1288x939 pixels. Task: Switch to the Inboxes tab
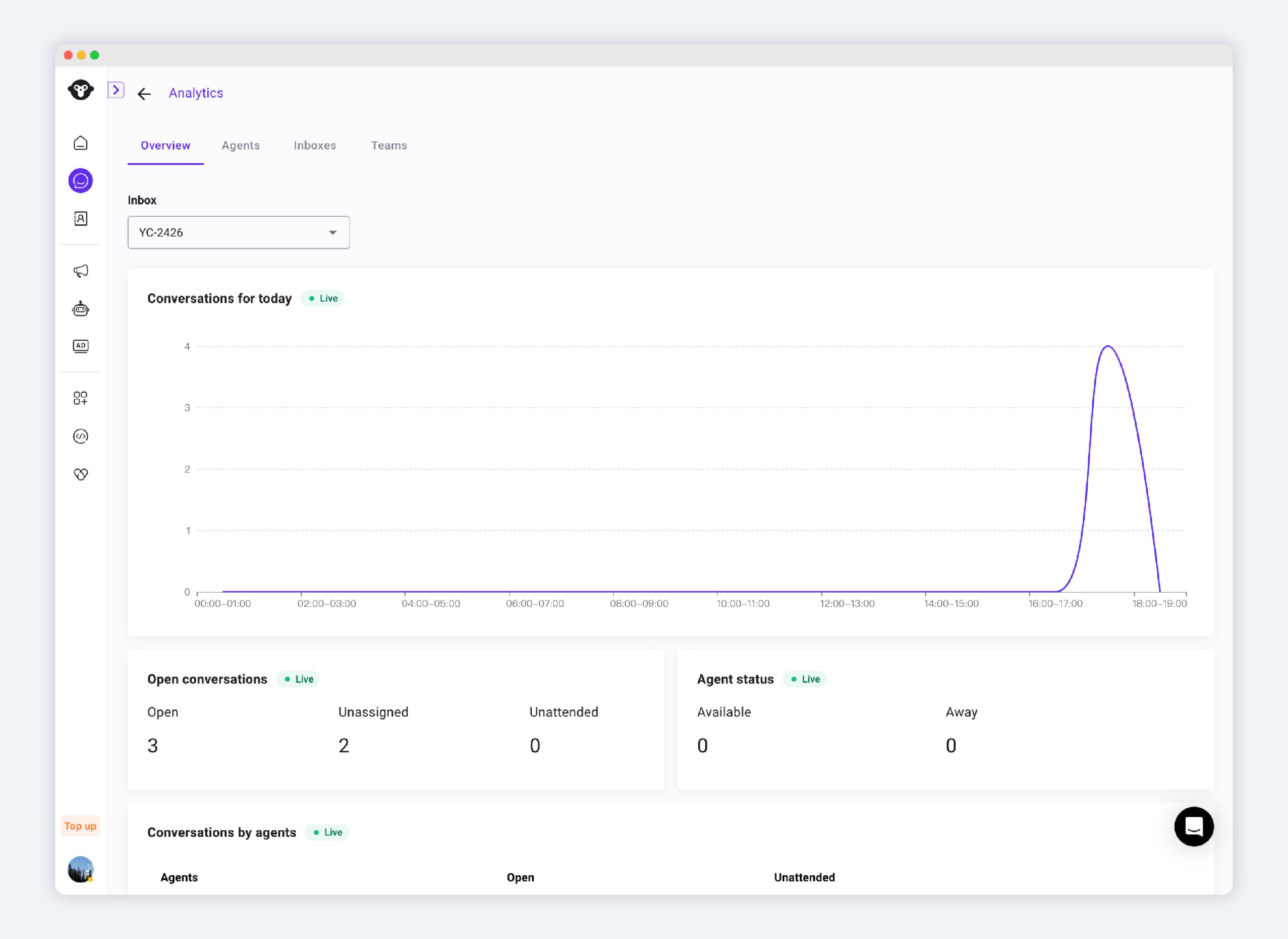pos(315,145)
